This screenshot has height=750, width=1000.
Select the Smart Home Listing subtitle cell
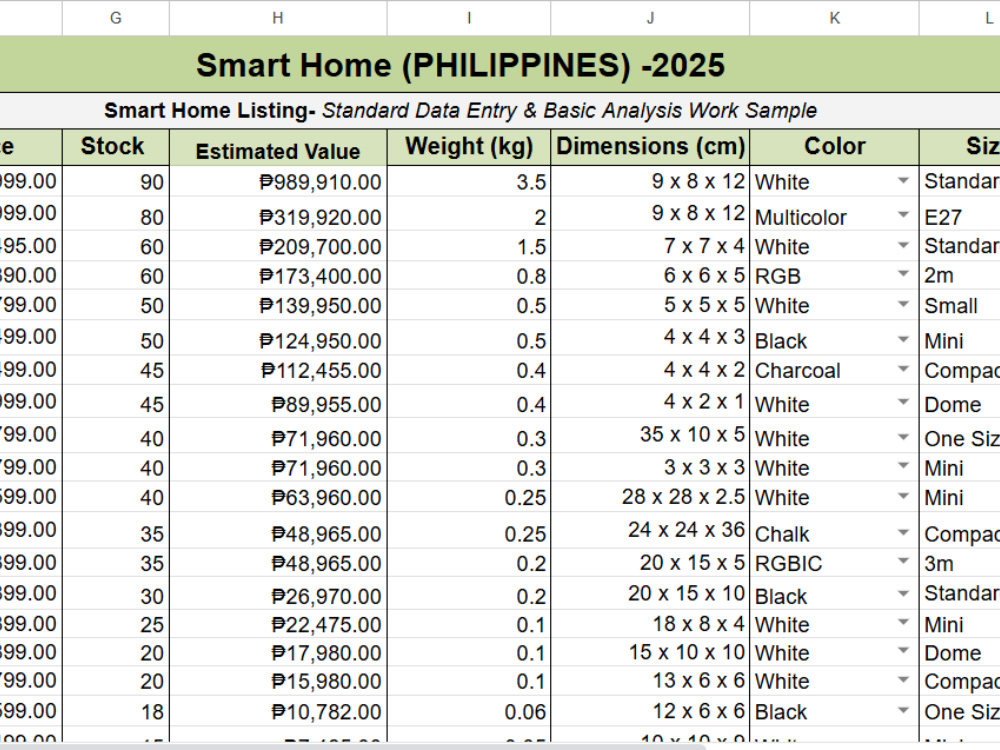pos(500,110)
